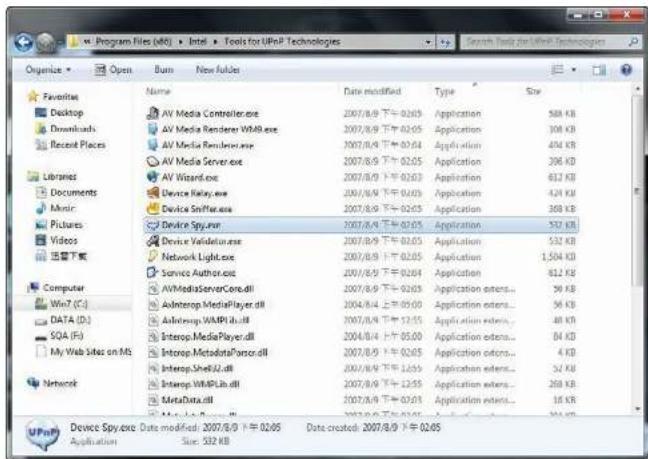The width and height of the screenshot is (648, 459).
Task: Select Interop.Shell32.dll file name
Action: 197,369
